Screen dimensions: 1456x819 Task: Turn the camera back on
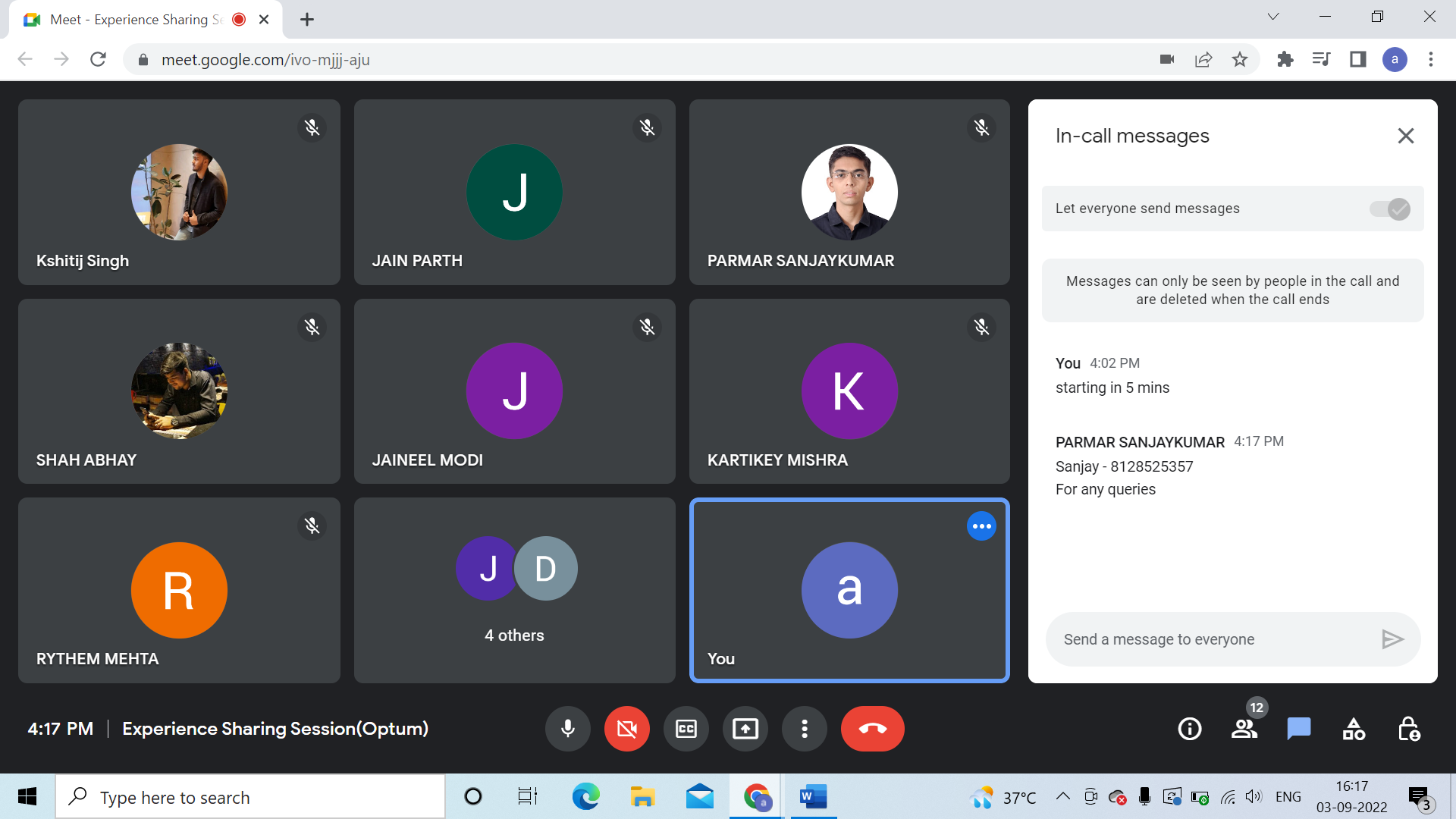click(x=626, y=729)
